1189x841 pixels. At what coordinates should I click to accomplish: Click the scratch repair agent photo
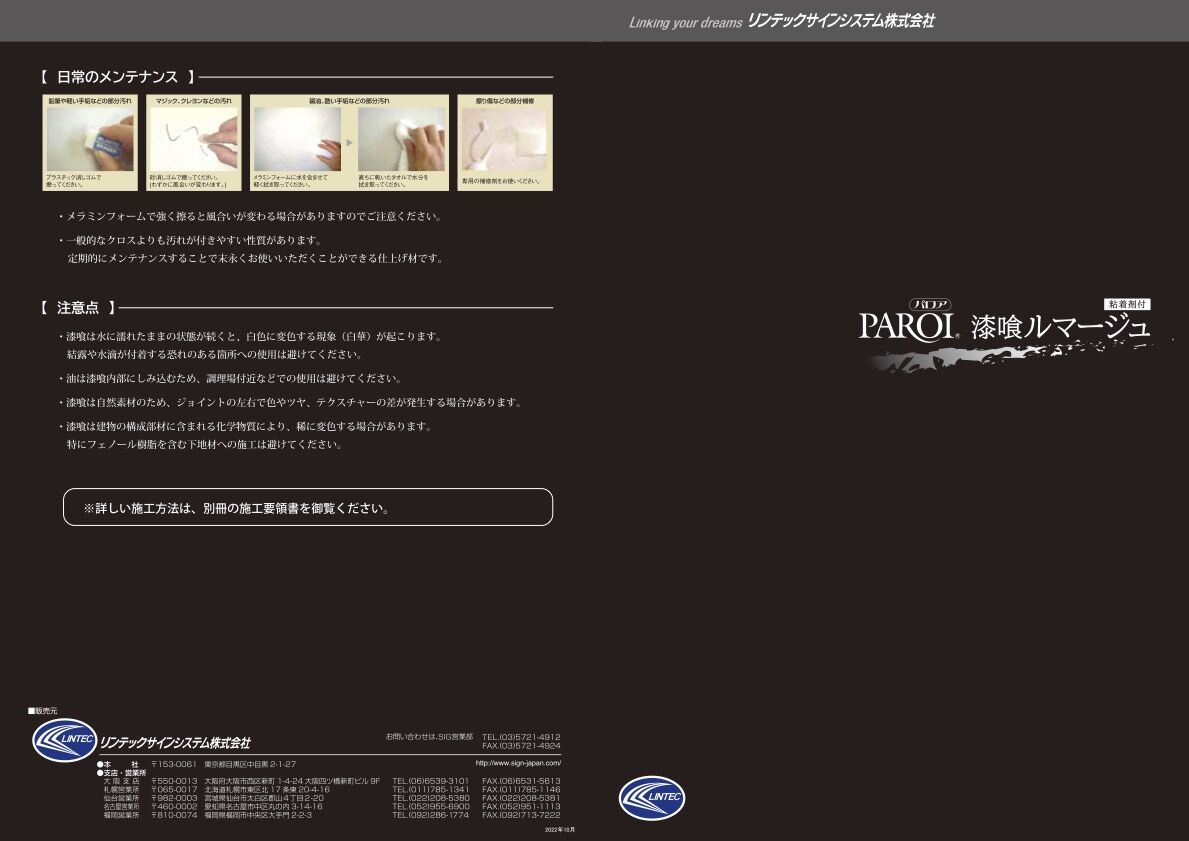point(504,140)
